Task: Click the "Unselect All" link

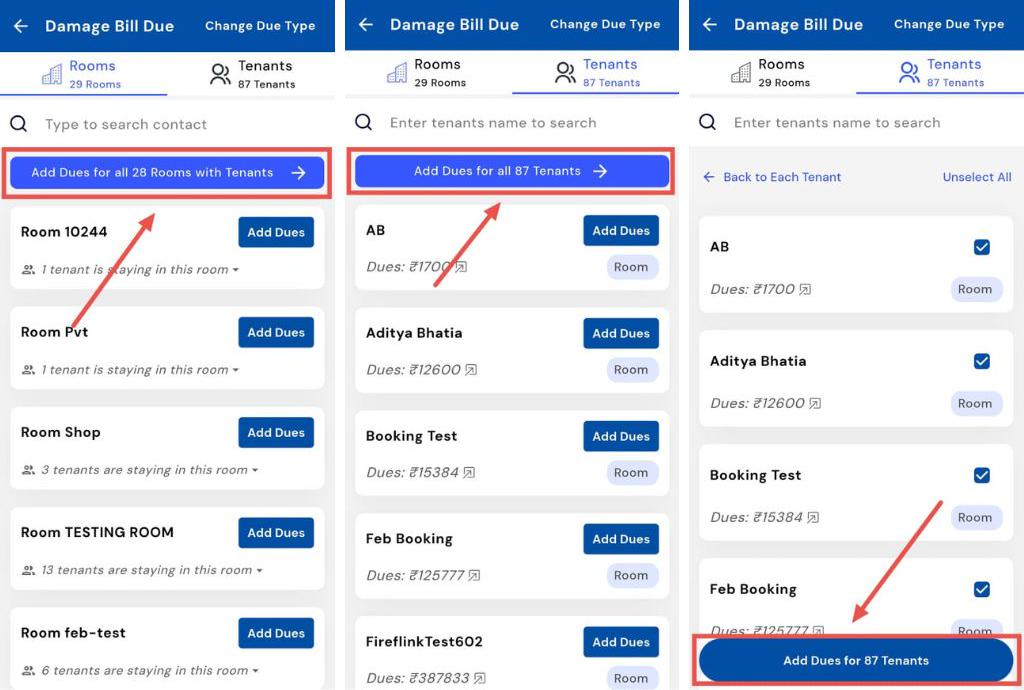Action: (976, 177)
